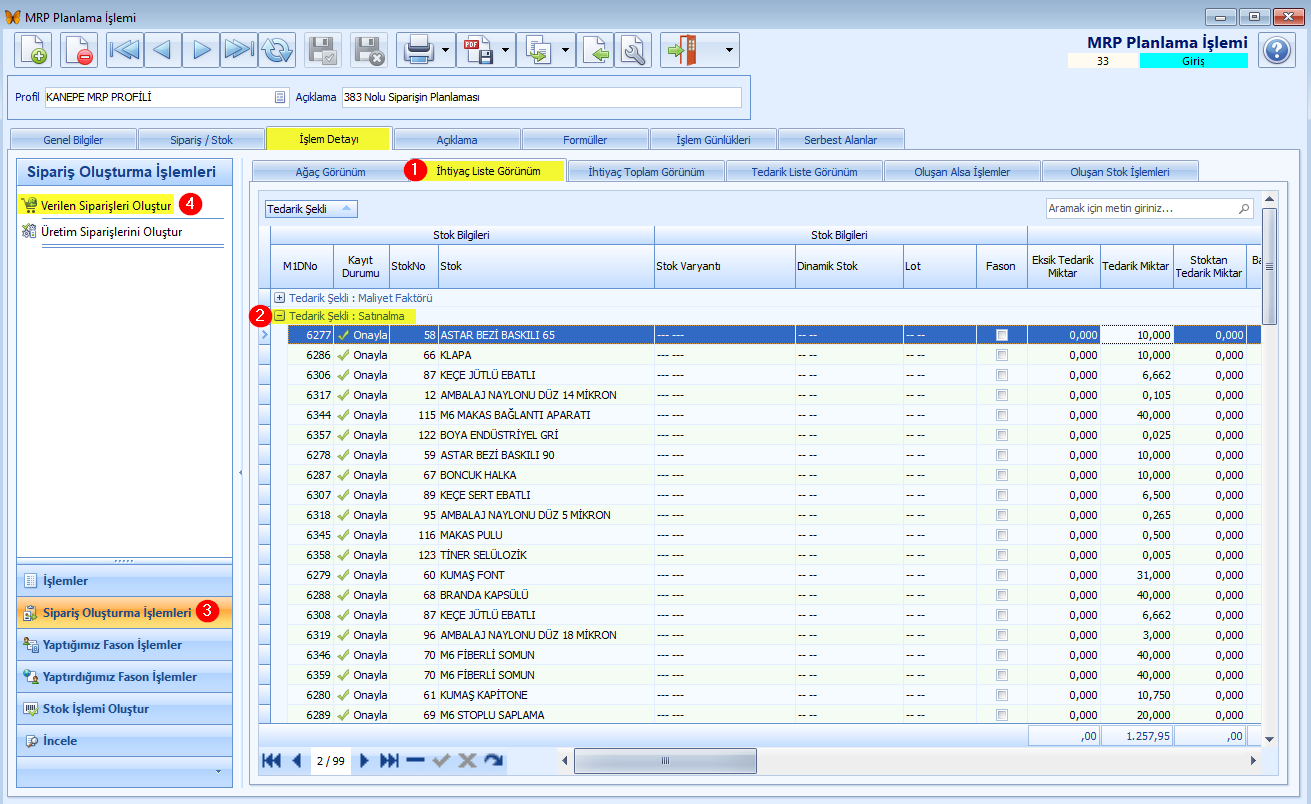The width and height of the screenshot is (1311, 804).
Task: Collapse the Tedarik Şekli : Satınalma group
Action: coord(280,316)
